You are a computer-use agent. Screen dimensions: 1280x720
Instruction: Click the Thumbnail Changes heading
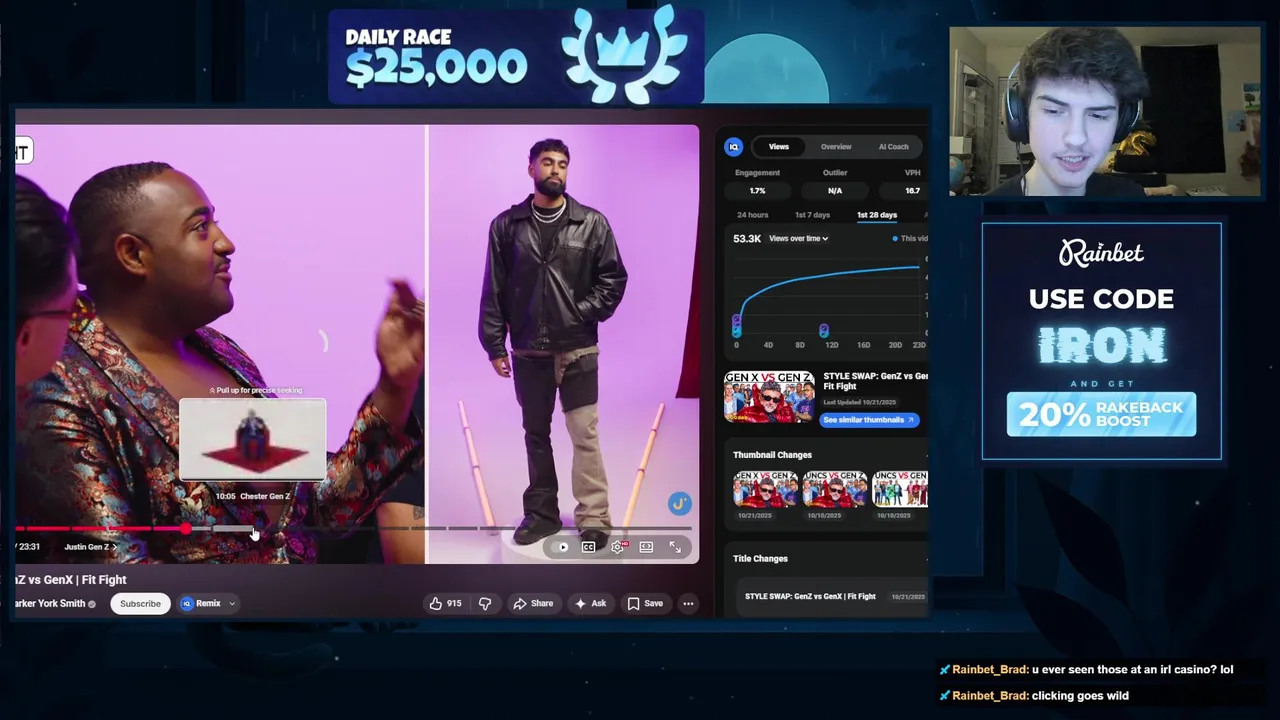pyautogui.click(x=772, y=455)
